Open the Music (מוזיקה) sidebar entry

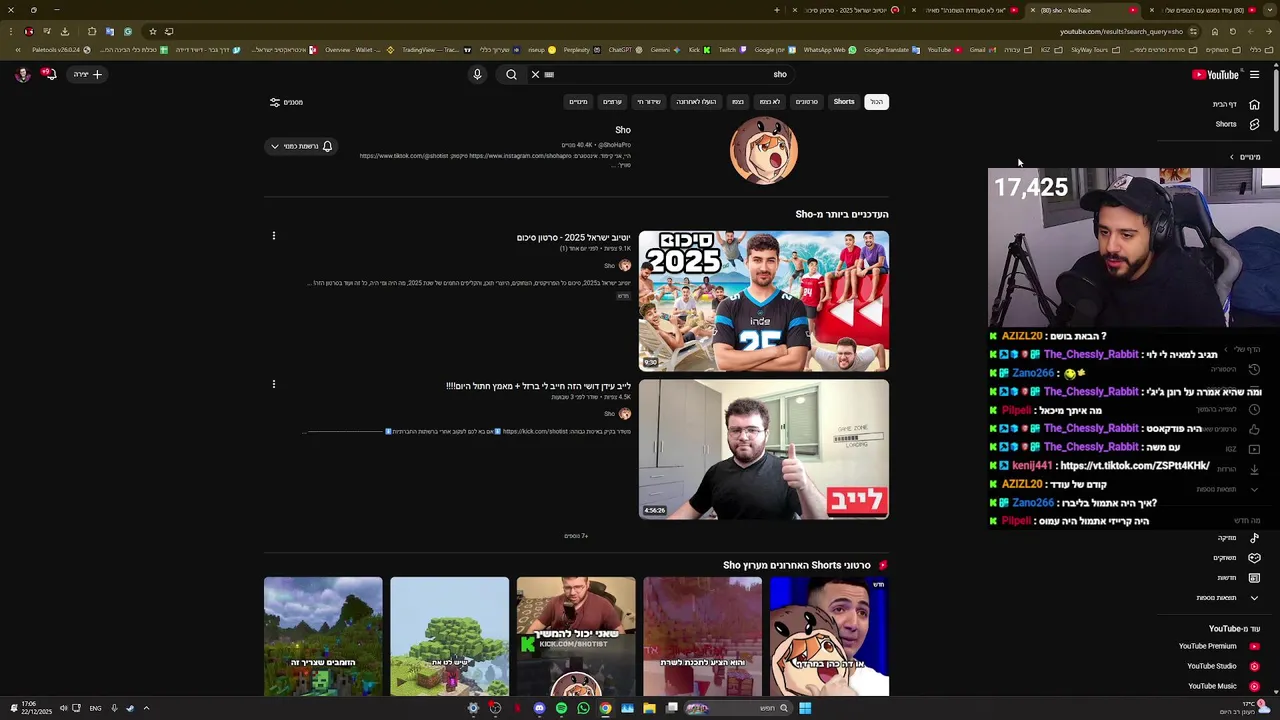coord(1238,538)
